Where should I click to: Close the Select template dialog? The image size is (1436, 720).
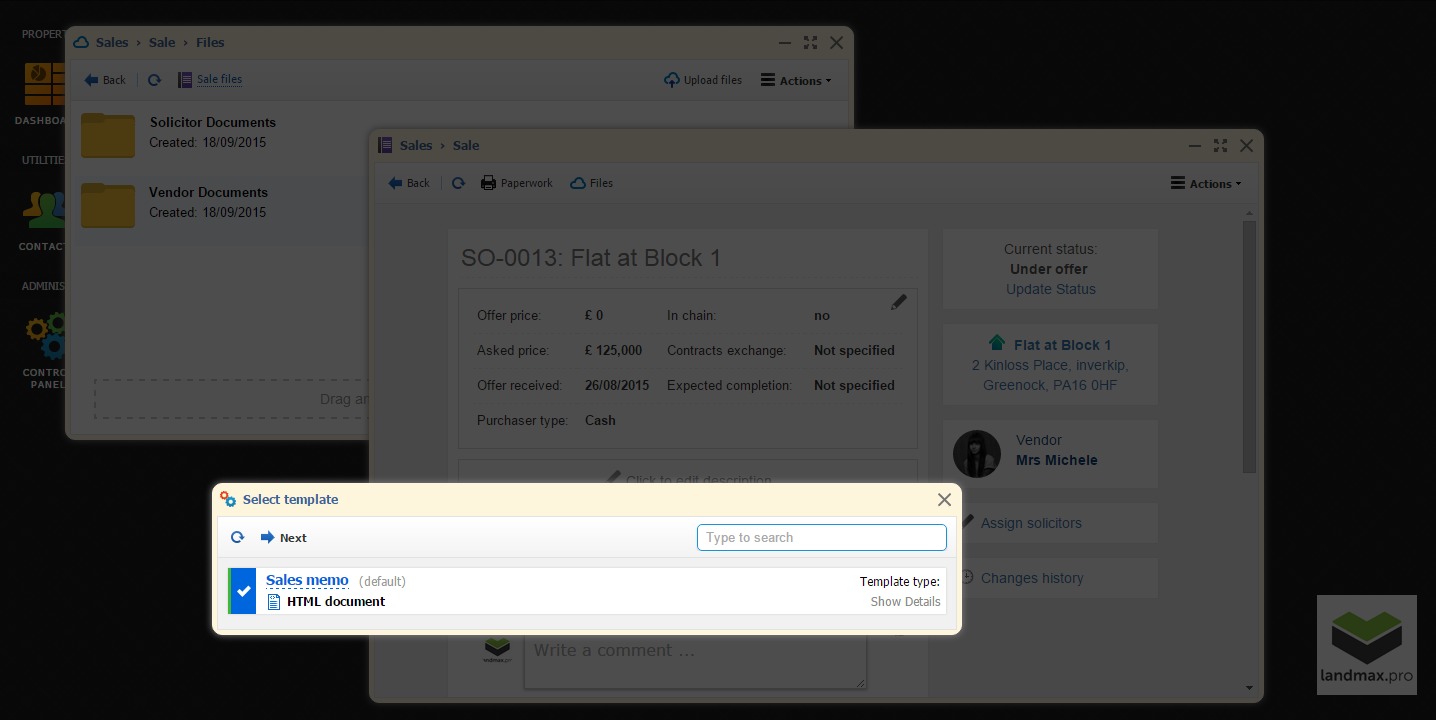[944, 499]
